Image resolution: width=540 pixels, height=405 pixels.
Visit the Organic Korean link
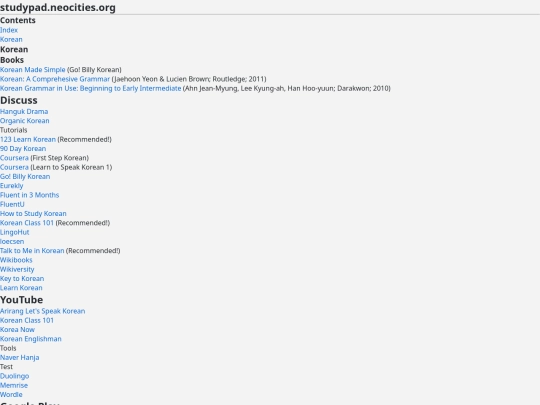24,121
